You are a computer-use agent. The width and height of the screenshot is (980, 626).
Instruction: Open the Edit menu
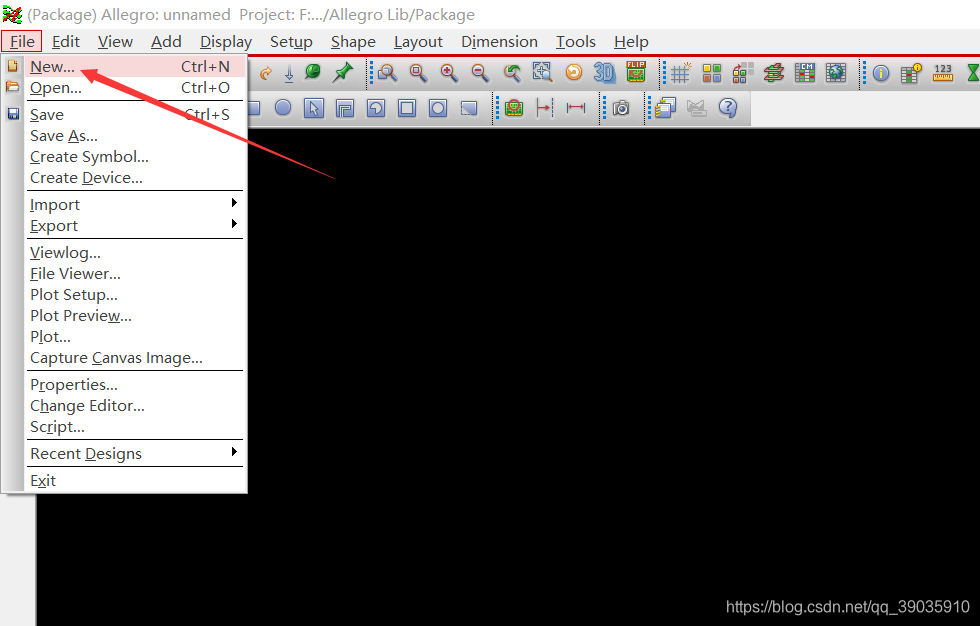coord(66,42)
